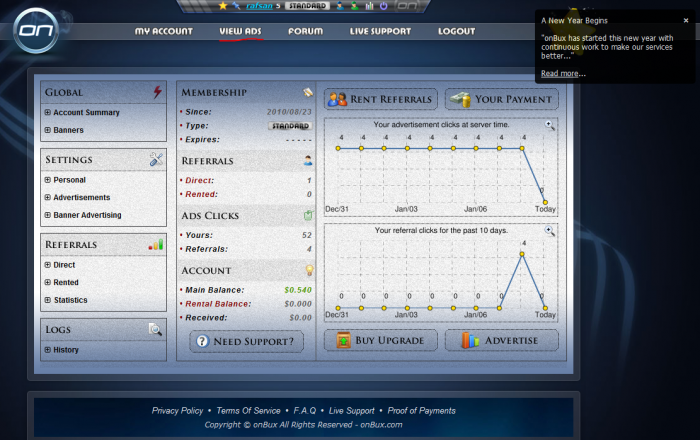
Task: Click the tools icon in Settings panel
Action: (156, 159)
